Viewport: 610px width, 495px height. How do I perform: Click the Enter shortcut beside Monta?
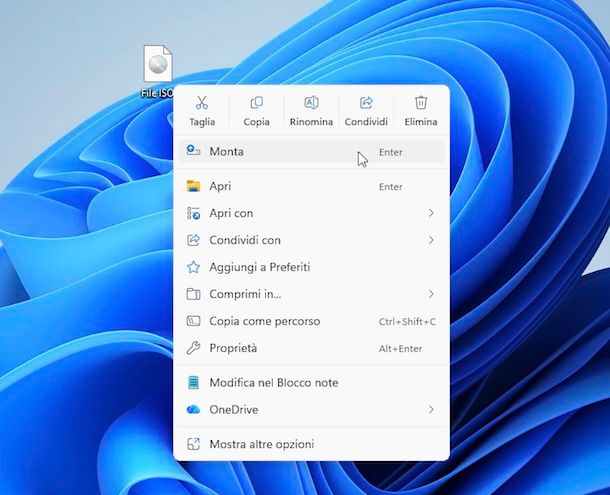tap(391, 152)
